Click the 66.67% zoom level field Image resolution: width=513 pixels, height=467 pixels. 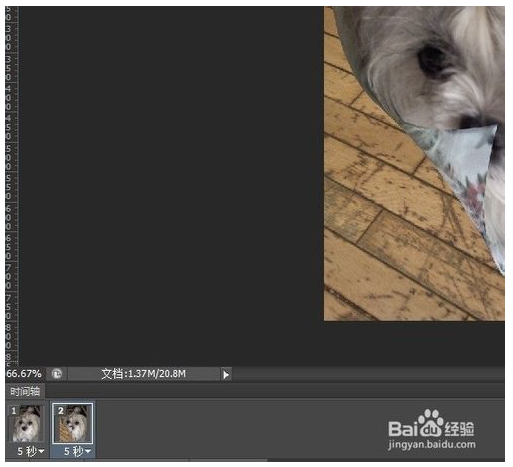24,374
